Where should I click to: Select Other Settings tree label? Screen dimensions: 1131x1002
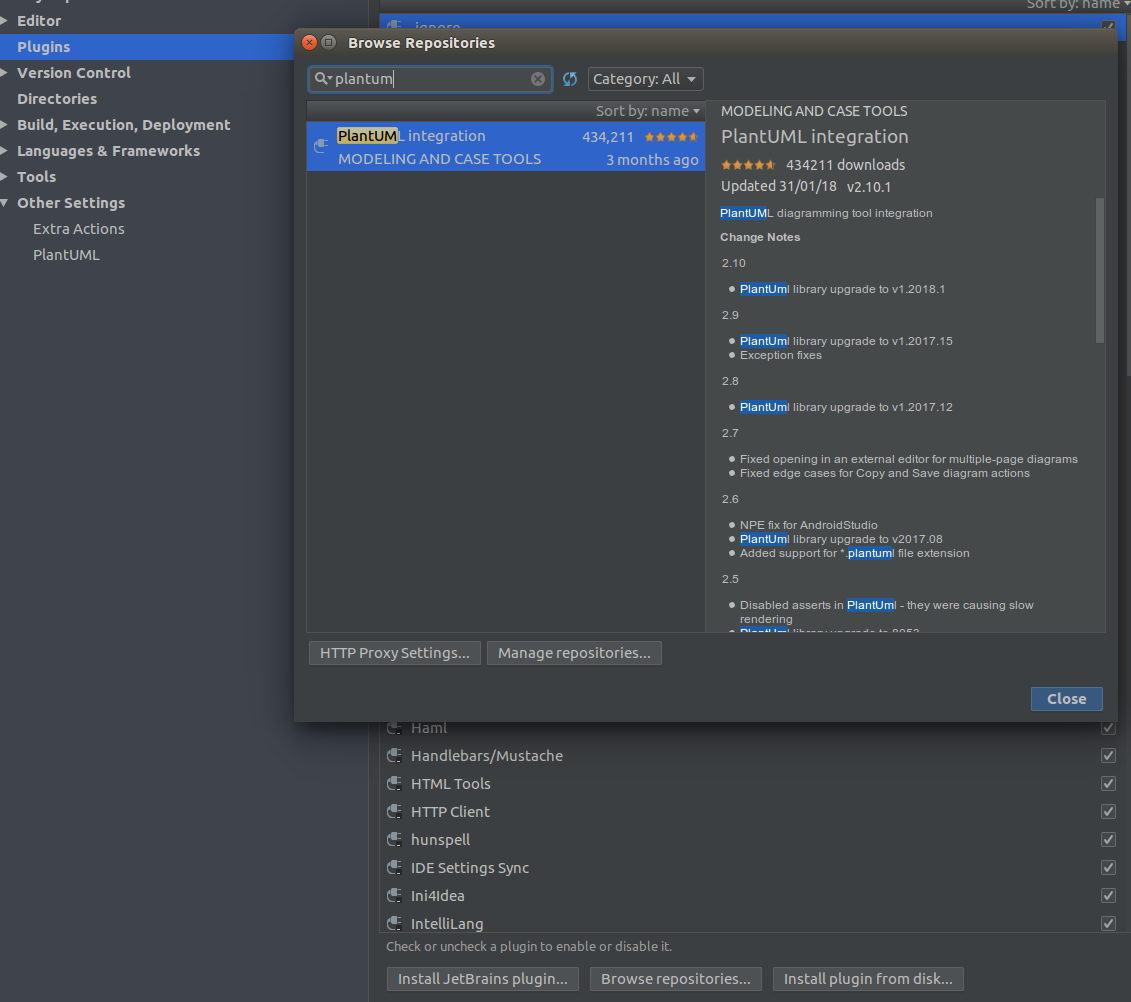click(71, 203)
